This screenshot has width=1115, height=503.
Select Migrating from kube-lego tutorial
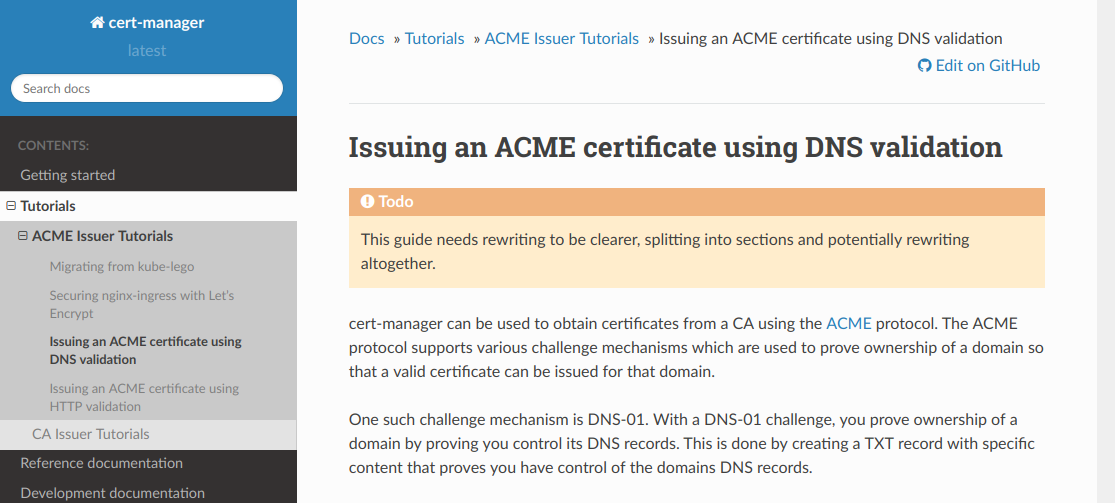(122, 267)
